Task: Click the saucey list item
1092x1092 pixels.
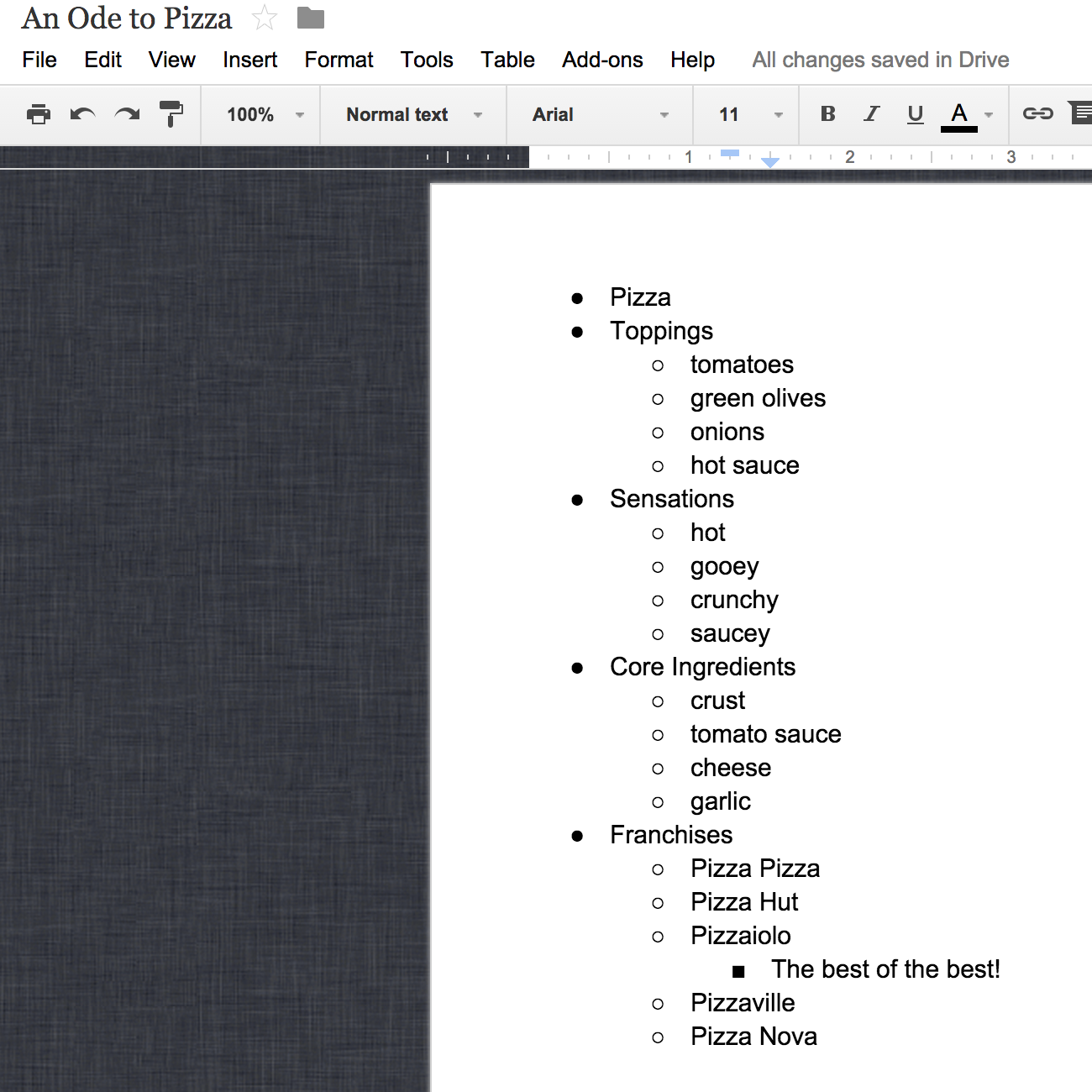Action: [x=730, y=634]
